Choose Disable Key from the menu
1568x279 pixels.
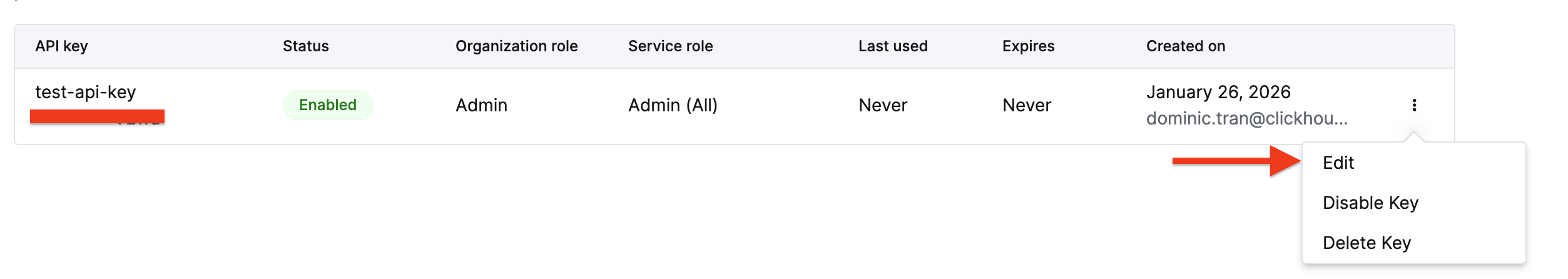(1370, 203)
